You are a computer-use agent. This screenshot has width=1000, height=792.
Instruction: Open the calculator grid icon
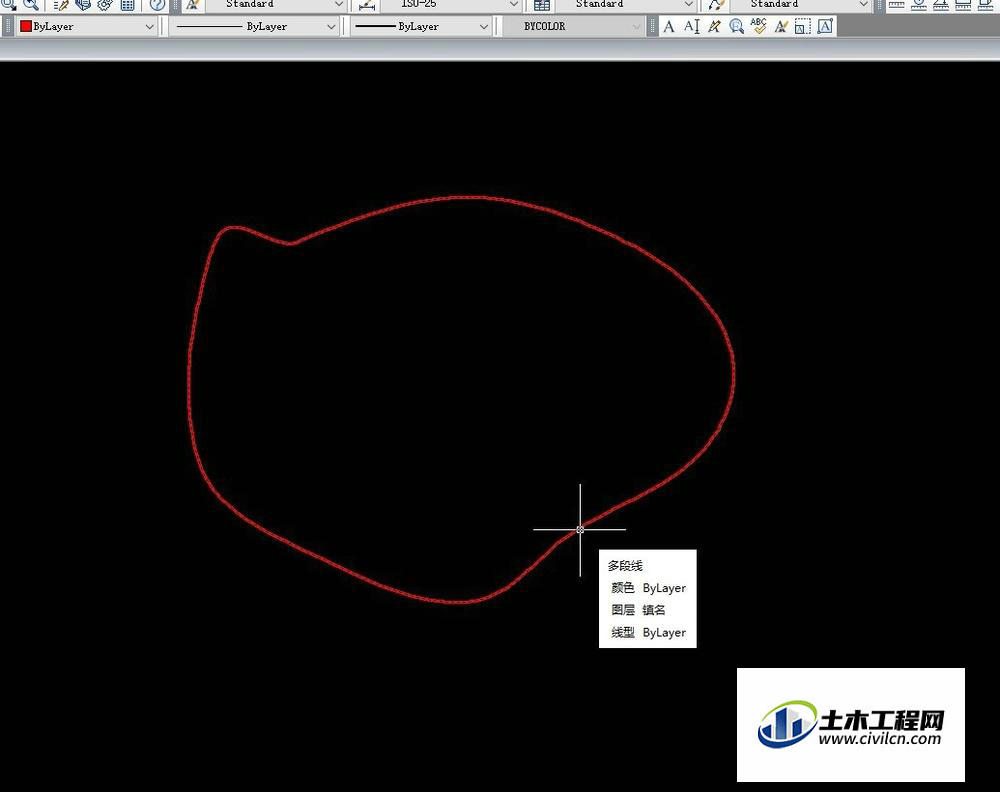coord(128,4)
